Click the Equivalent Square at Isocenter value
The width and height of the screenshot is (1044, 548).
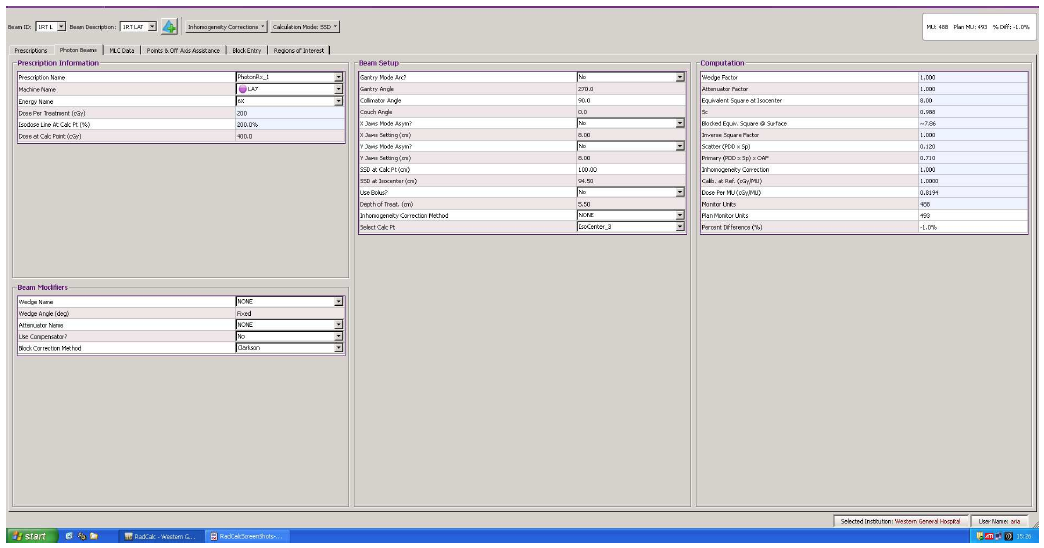coord(973,101)
